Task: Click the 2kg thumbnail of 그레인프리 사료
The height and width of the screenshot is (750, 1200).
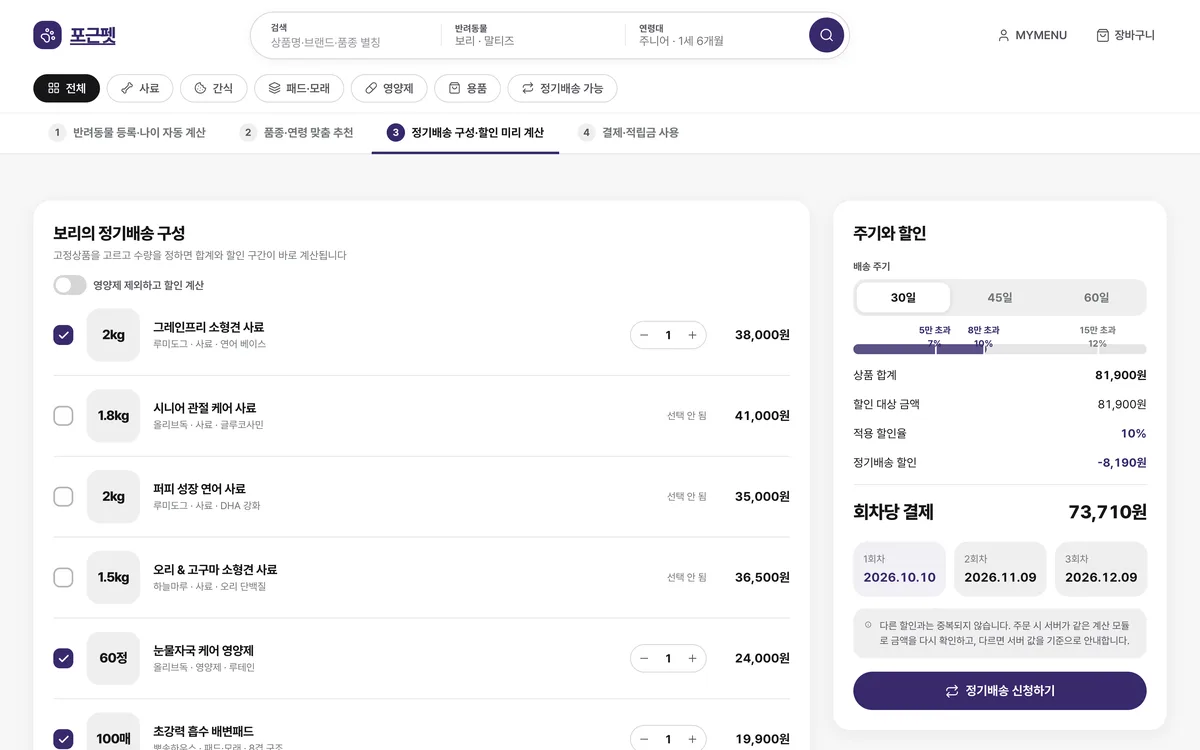Action: (113, 335)
